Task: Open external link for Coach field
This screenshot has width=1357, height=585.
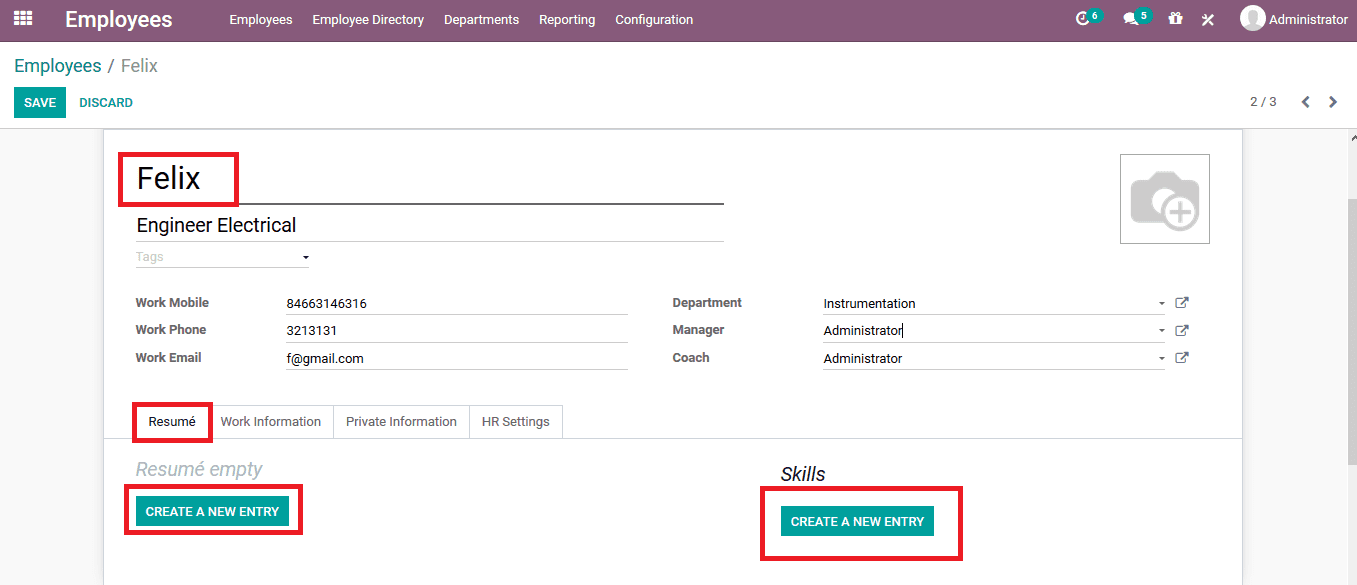Action: 1181,358
